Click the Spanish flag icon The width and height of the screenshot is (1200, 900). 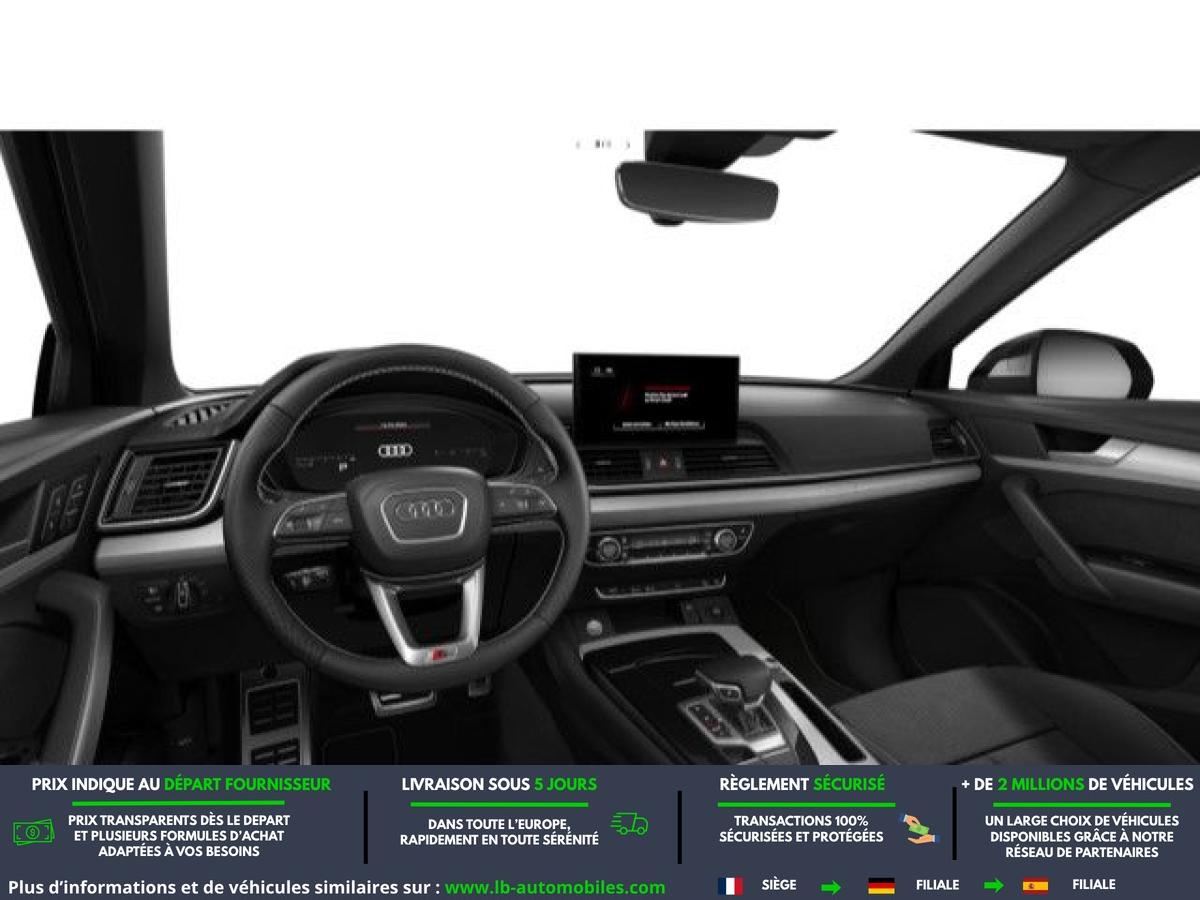[1035, 885]
